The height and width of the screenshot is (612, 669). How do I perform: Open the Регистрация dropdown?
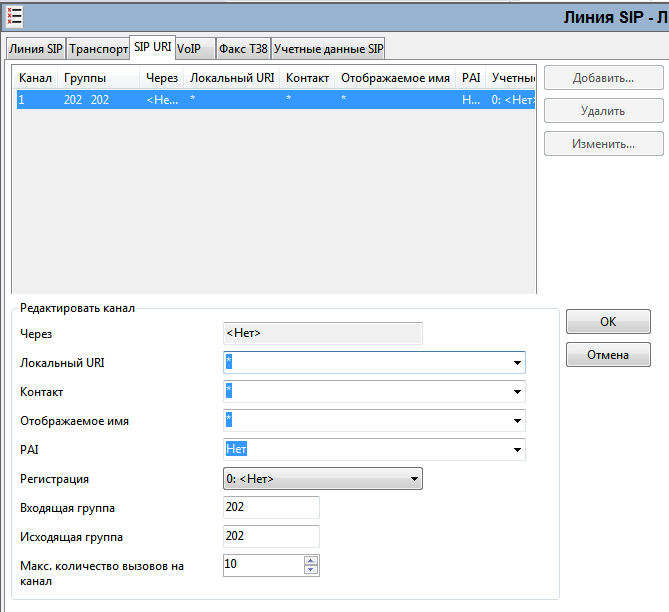tap(323, 479)
